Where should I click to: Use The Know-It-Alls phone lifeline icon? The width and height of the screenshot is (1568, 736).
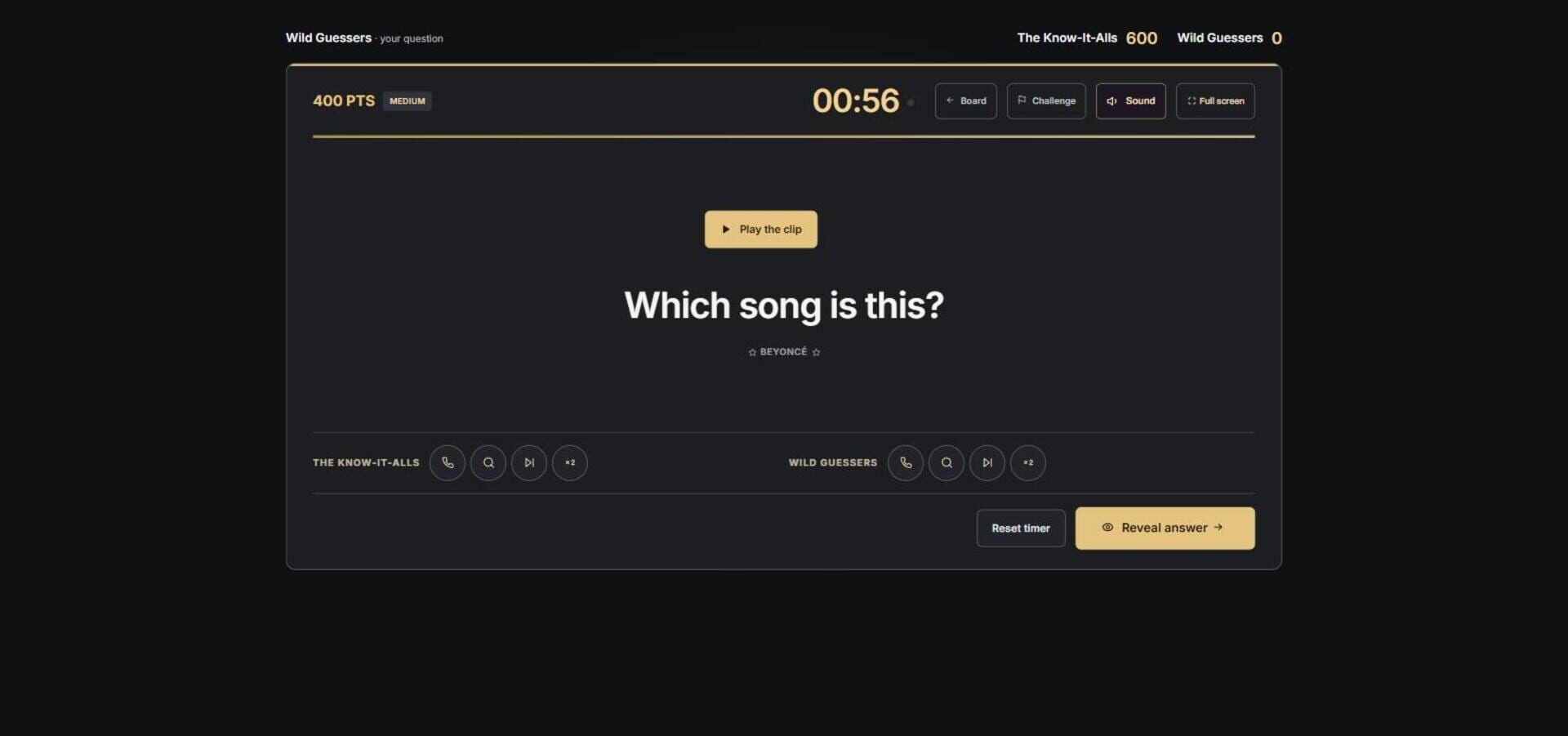(448, 462)
